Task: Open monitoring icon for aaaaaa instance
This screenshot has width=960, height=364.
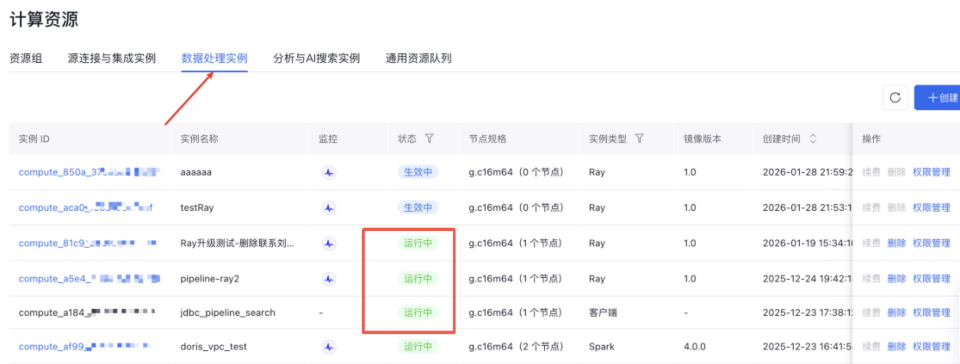Action: click(x=329, y=173)
